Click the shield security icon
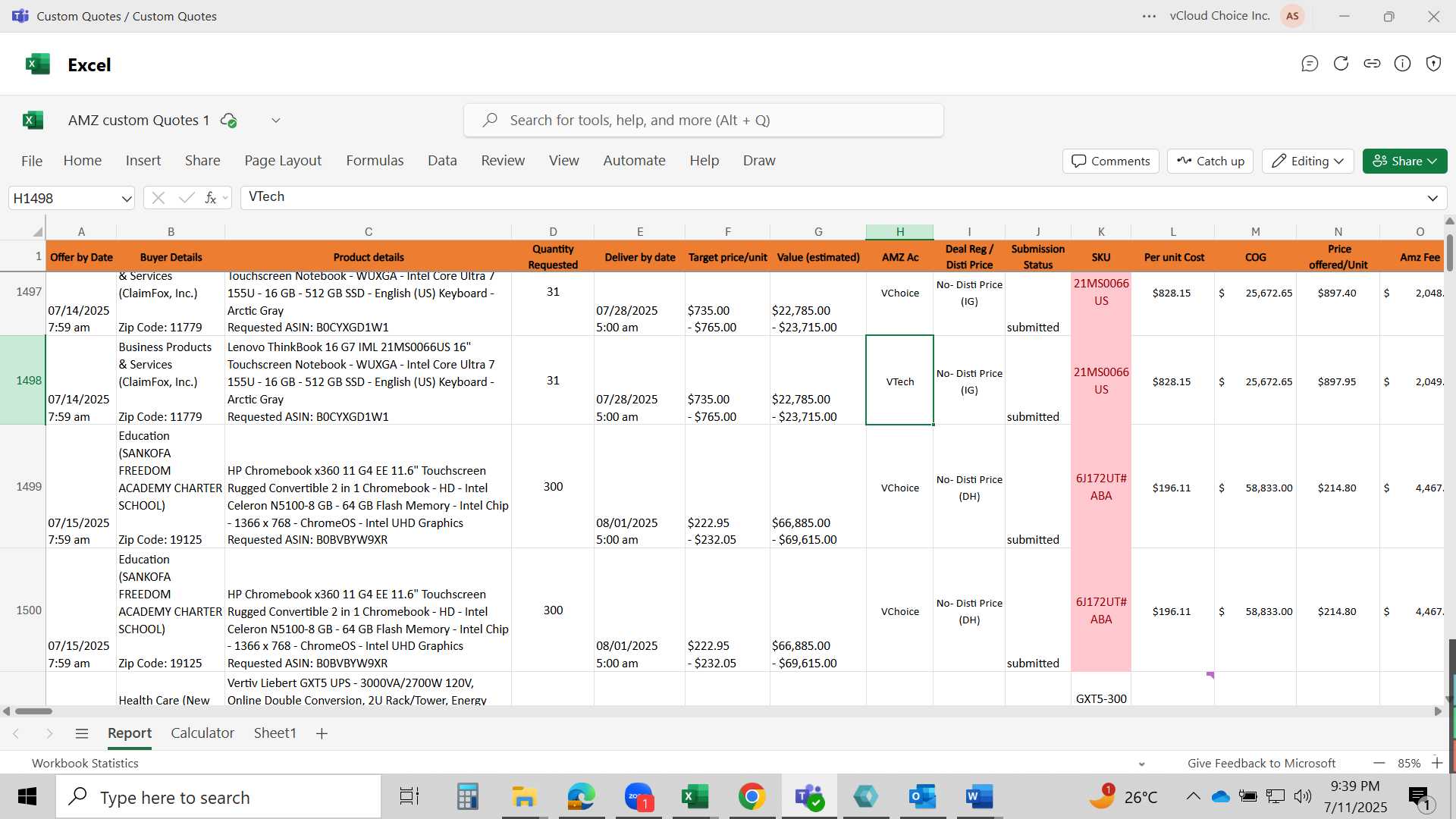 (1433, 64)
